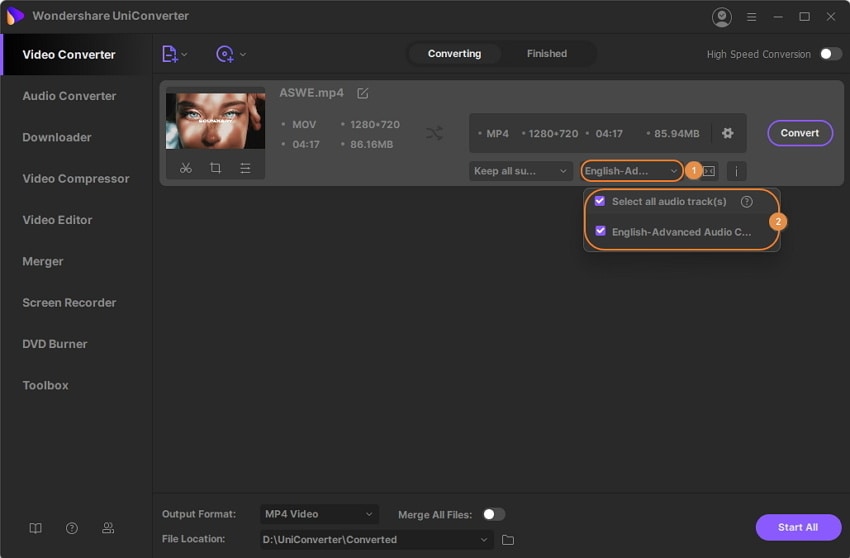Click the Start All button

tap(798, 527)
